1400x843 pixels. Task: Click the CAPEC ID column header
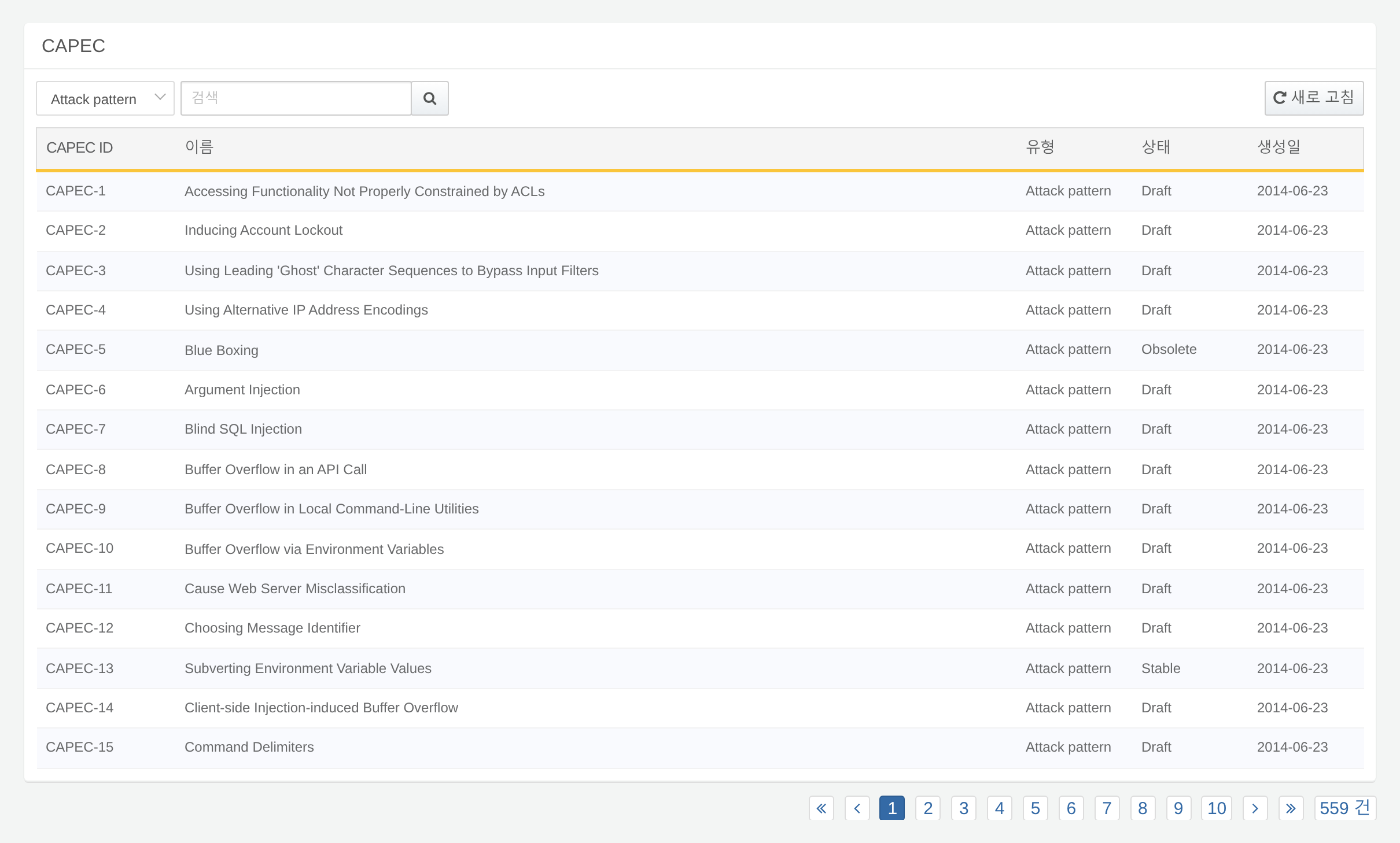click(80, 148)
